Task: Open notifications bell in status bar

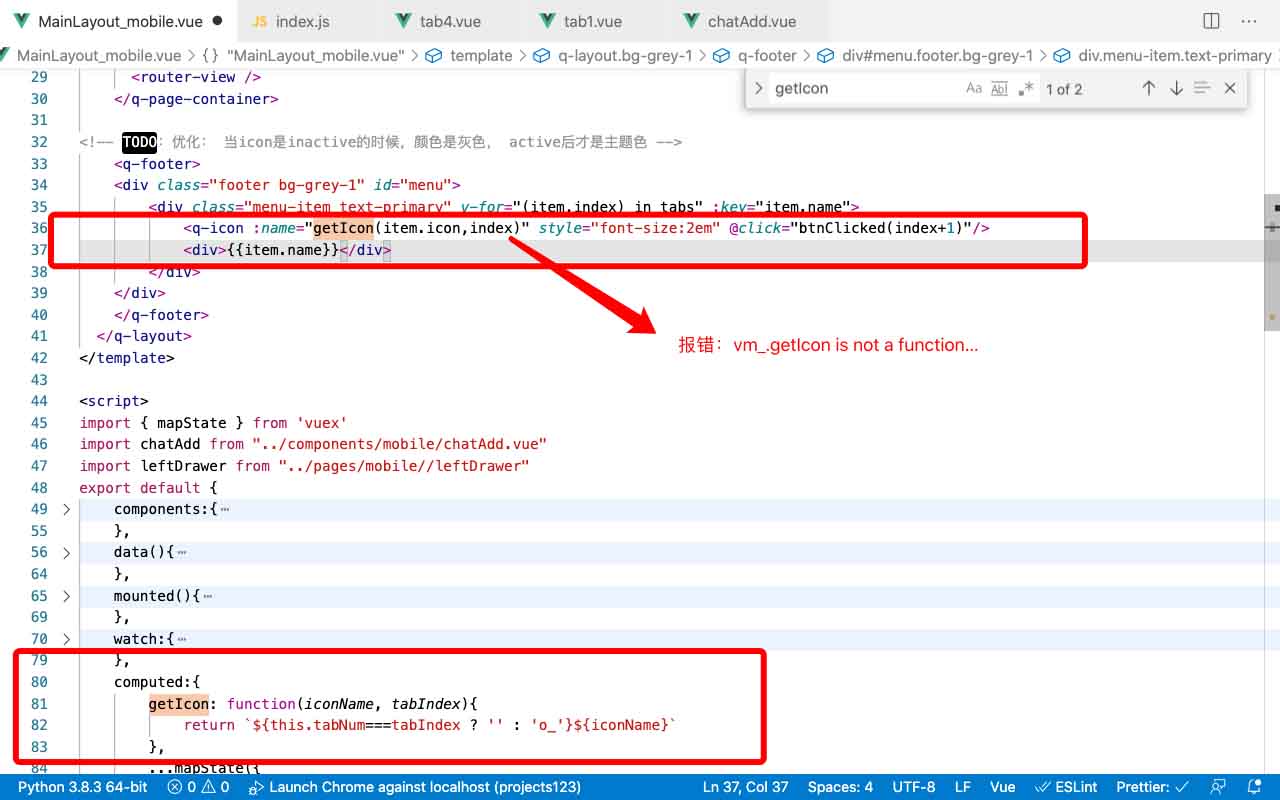Action: pos(1254,787)
